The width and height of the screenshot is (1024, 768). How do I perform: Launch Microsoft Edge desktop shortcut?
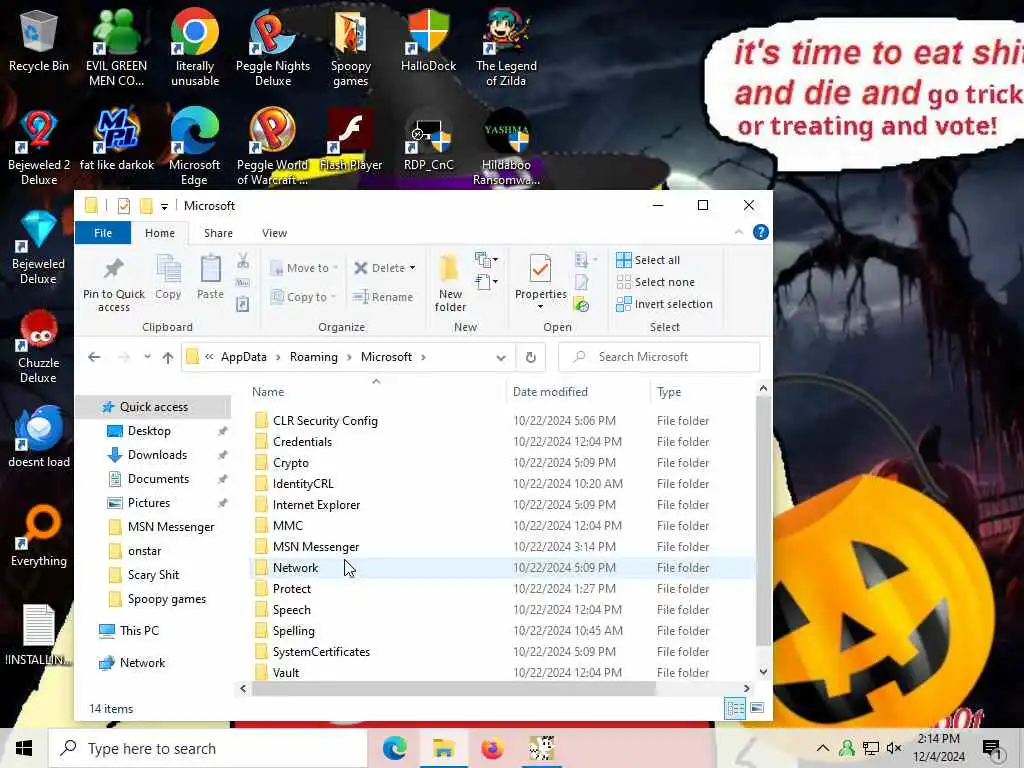coord(195,148)
